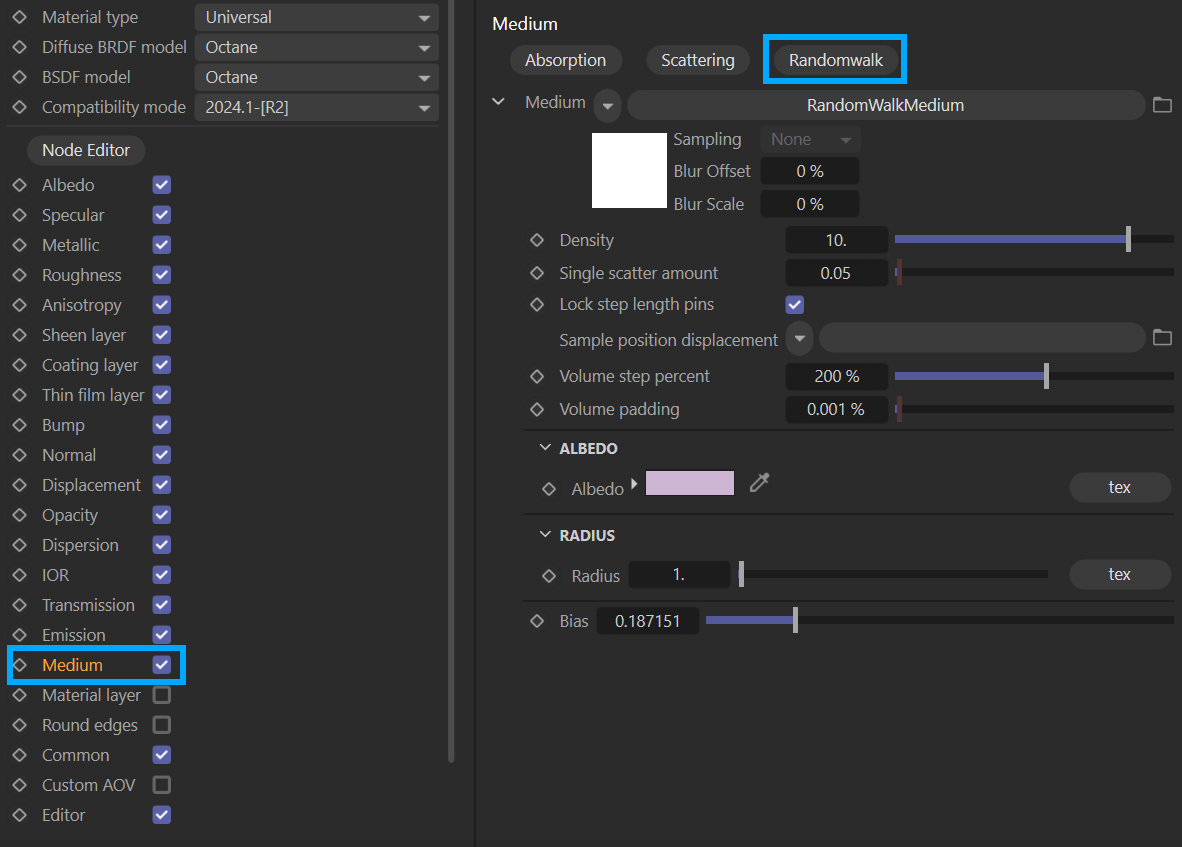Viewport: 1182px width, 847px height.
Task: Collapse the ALBEDO section
Action: coord(545,448)
